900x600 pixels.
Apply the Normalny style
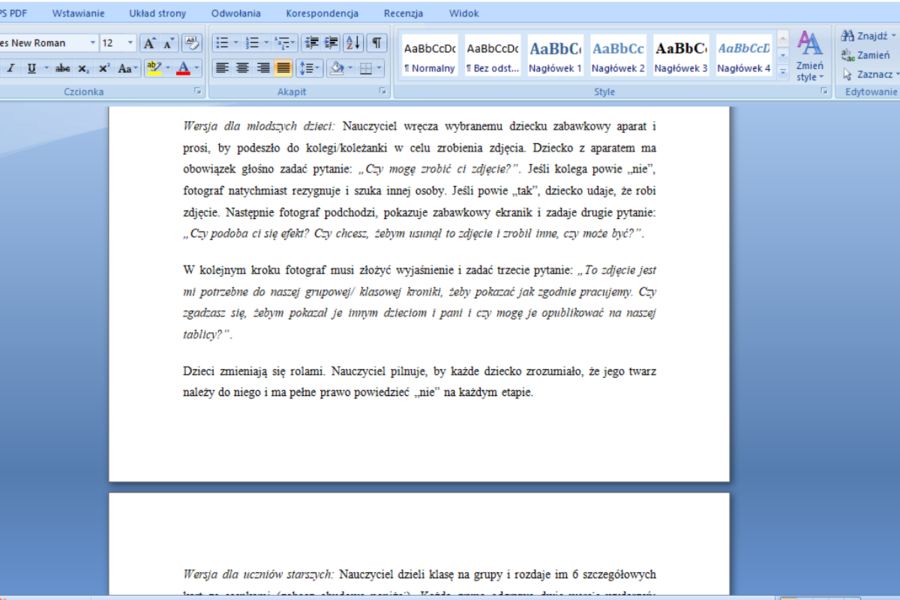429,56
